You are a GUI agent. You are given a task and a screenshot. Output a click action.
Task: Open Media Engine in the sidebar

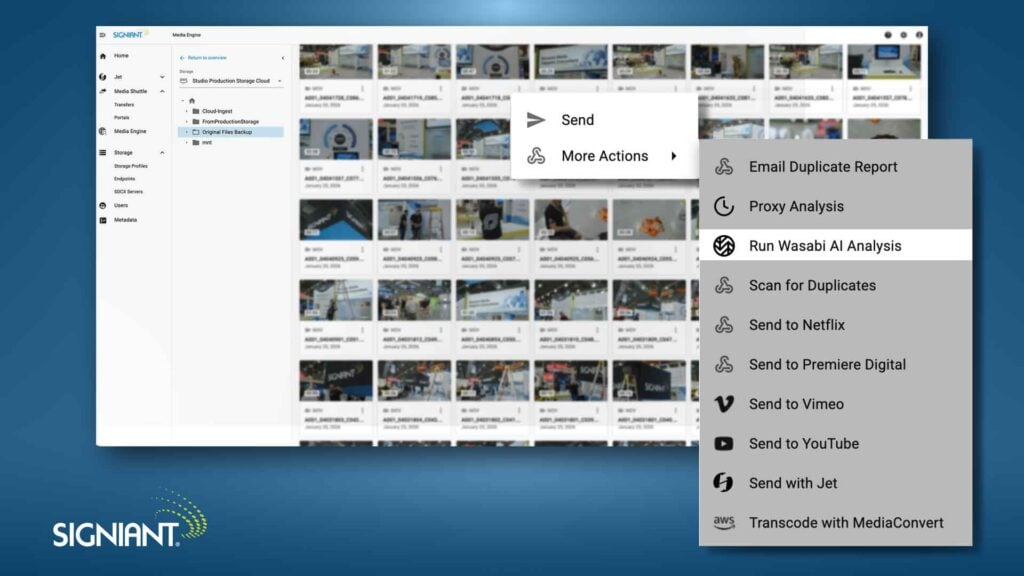130,131
